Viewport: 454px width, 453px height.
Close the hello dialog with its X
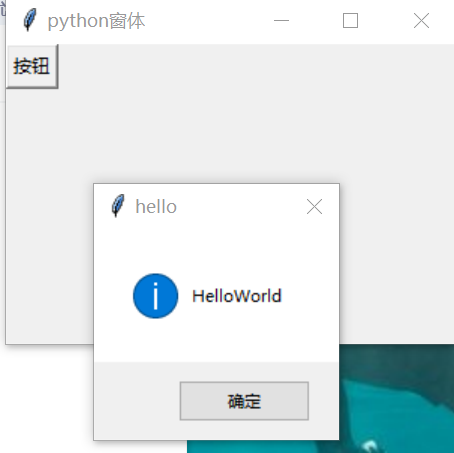pyautogui.click(x=314, y=206)
